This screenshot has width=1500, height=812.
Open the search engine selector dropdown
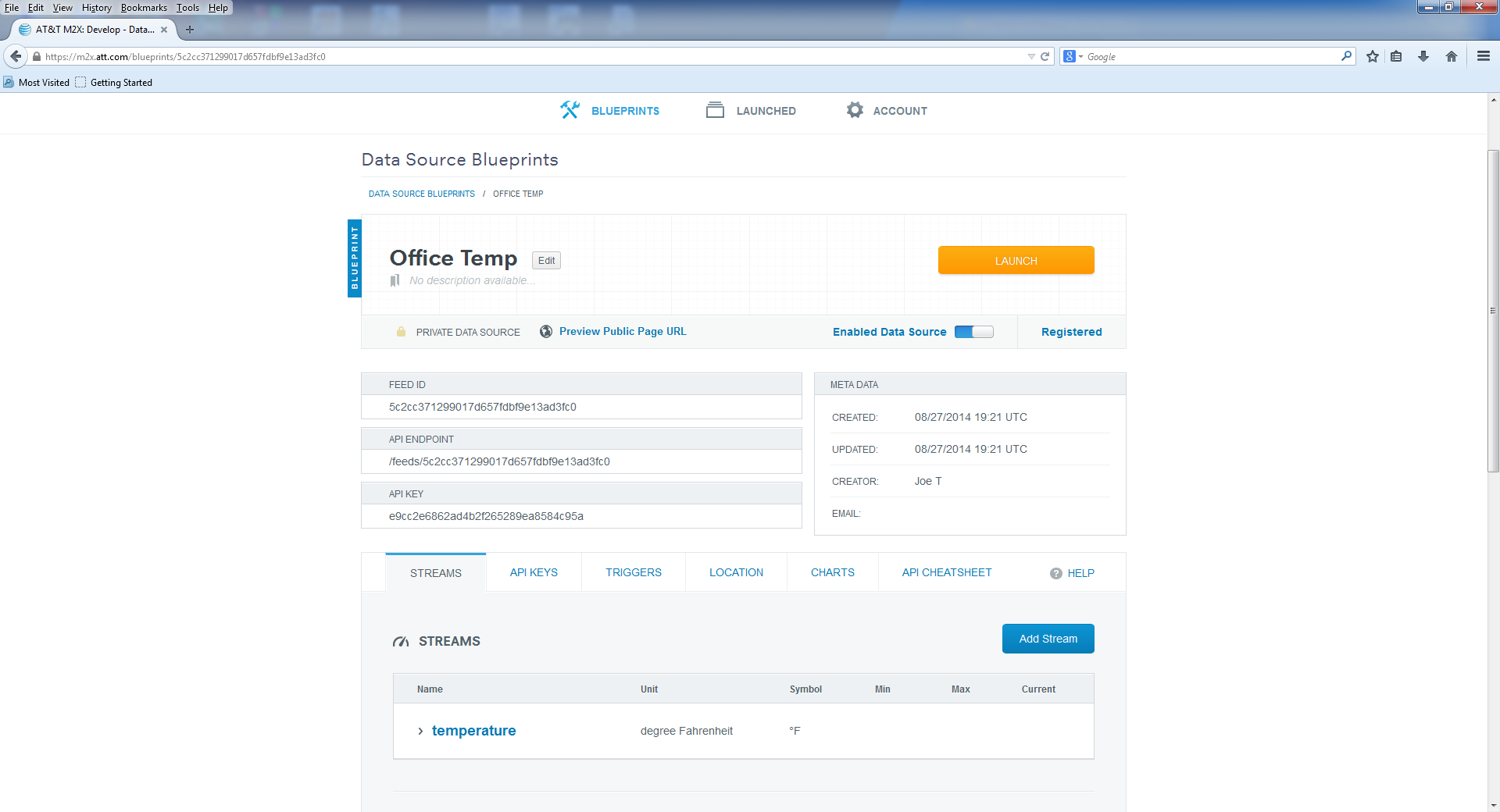tap(1073, 56)
